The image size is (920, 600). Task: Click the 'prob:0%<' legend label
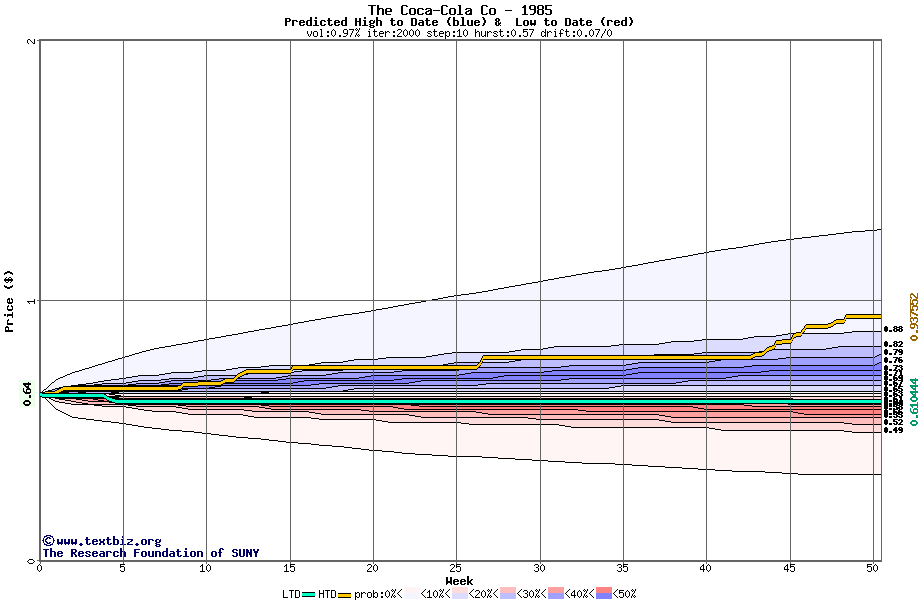[x=378, y=594]
